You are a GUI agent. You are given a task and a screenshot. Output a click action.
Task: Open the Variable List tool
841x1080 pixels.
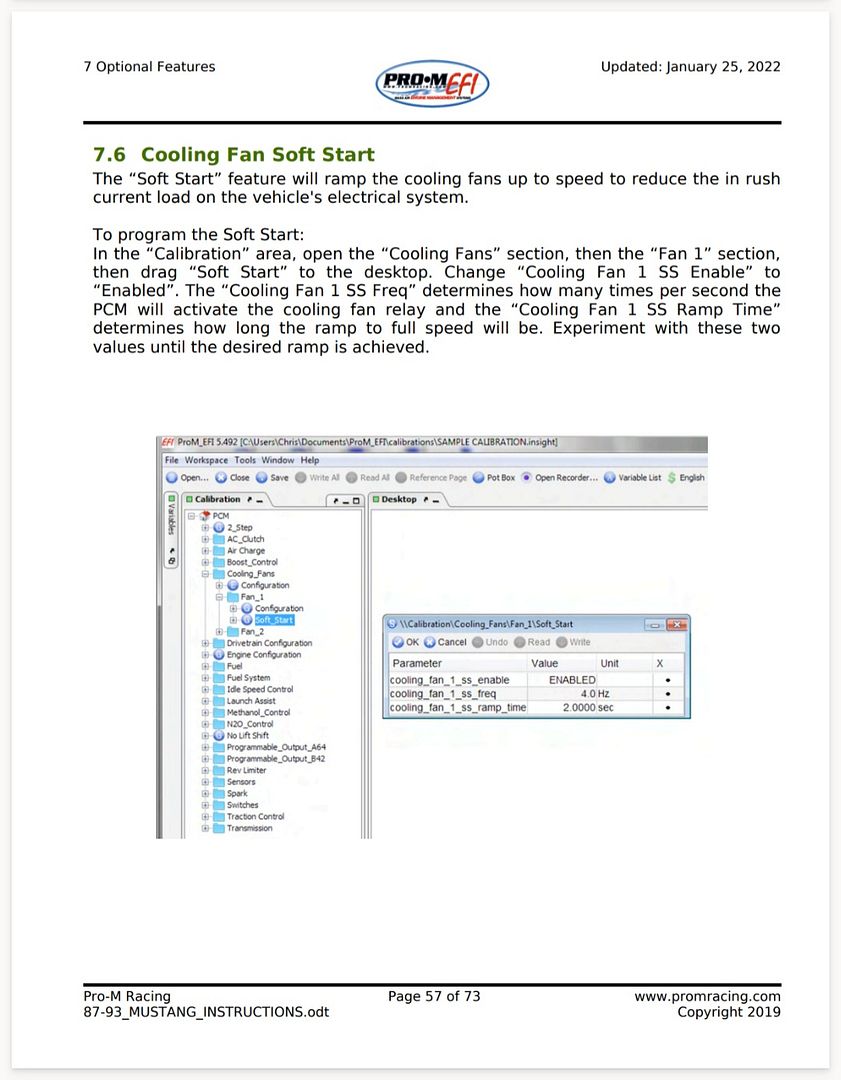coord(610,477)
